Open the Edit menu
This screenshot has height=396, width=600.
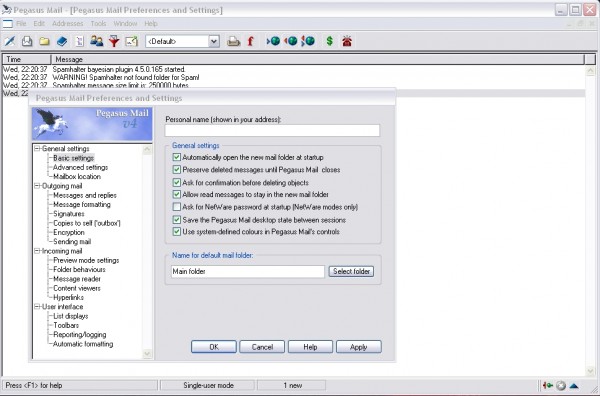pos(39,24)
